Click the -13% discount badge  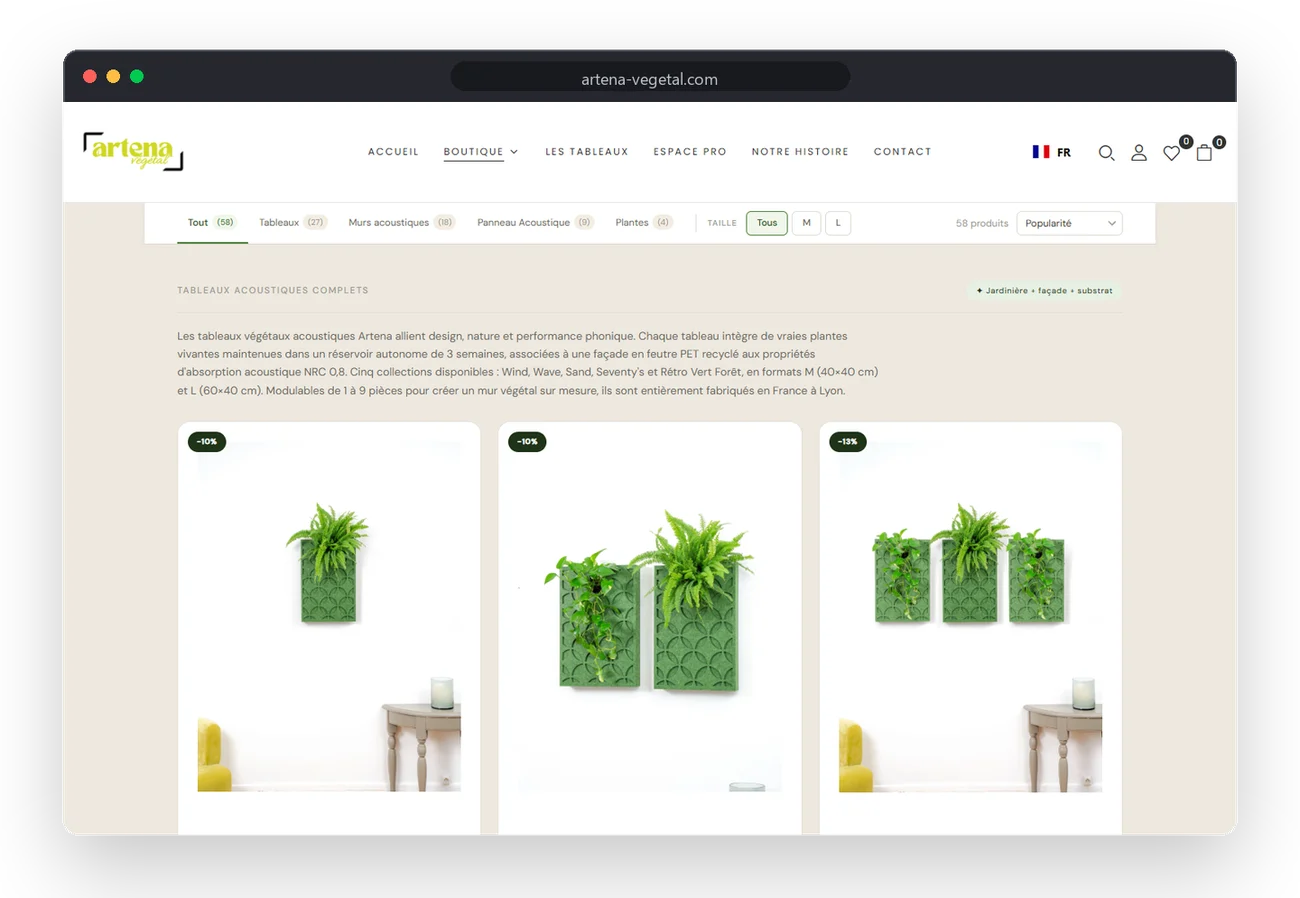tap(848, 441)
